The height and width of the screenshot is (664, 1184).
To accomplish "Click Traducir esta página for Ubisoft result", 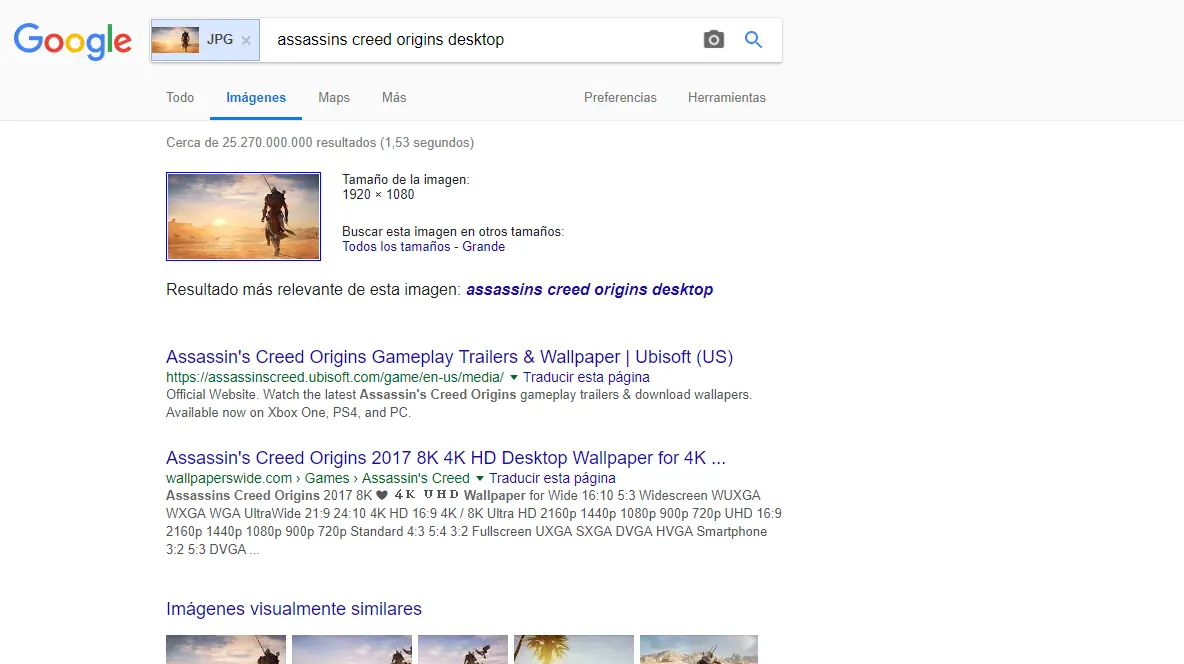I will tap(586, 377).
